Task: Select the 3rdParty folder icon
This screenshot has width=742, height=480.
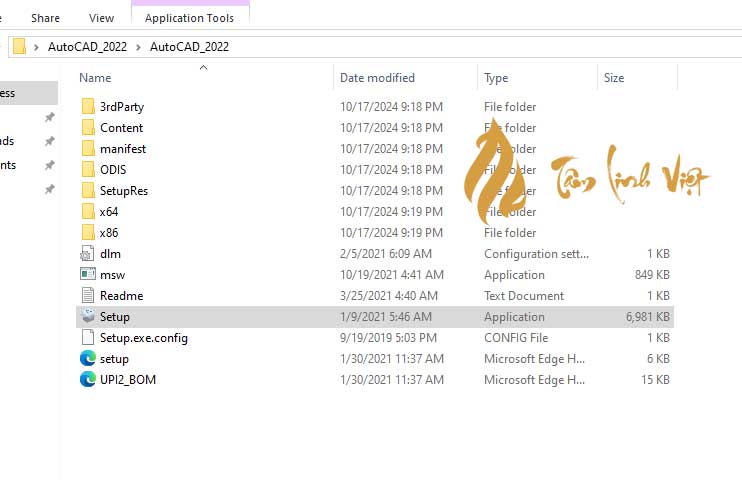Action: click(x=88, y=107)
